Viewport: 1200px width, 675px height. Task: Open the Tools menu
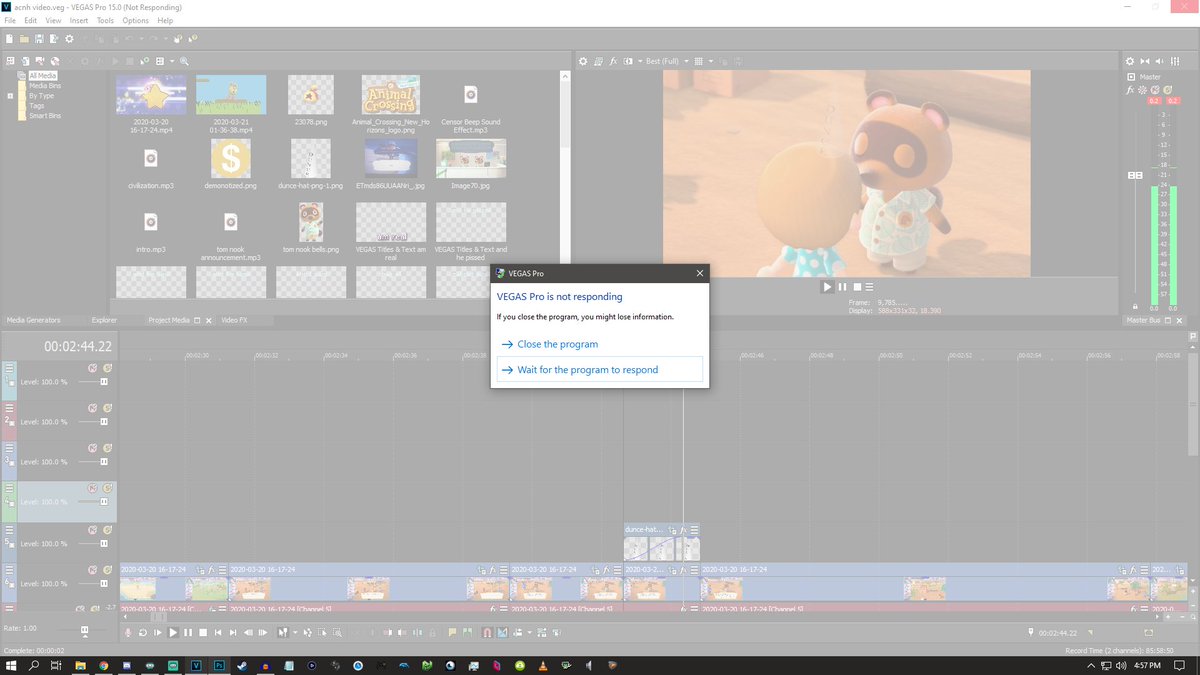click(x=105, y=20)
